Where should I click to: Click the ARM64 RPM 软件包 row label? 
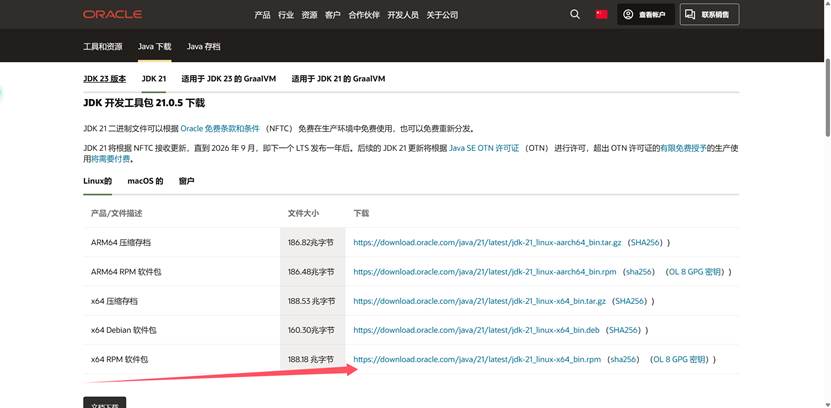click(126, 272)
